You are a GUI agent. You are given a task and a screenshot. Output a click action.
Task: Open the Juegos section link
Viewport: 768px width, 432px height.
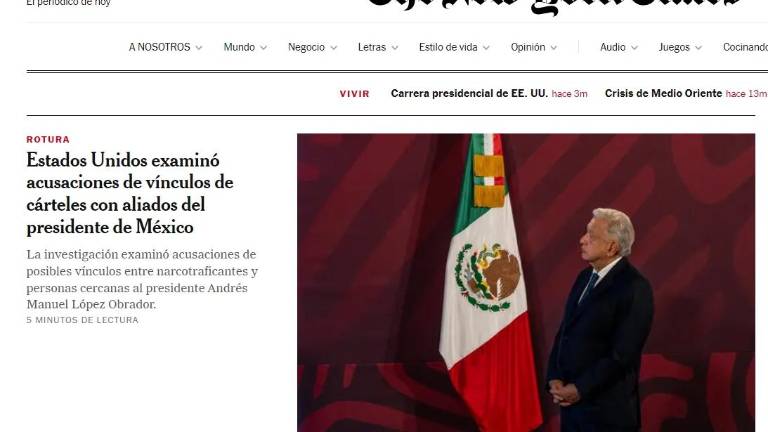(674, 48)
